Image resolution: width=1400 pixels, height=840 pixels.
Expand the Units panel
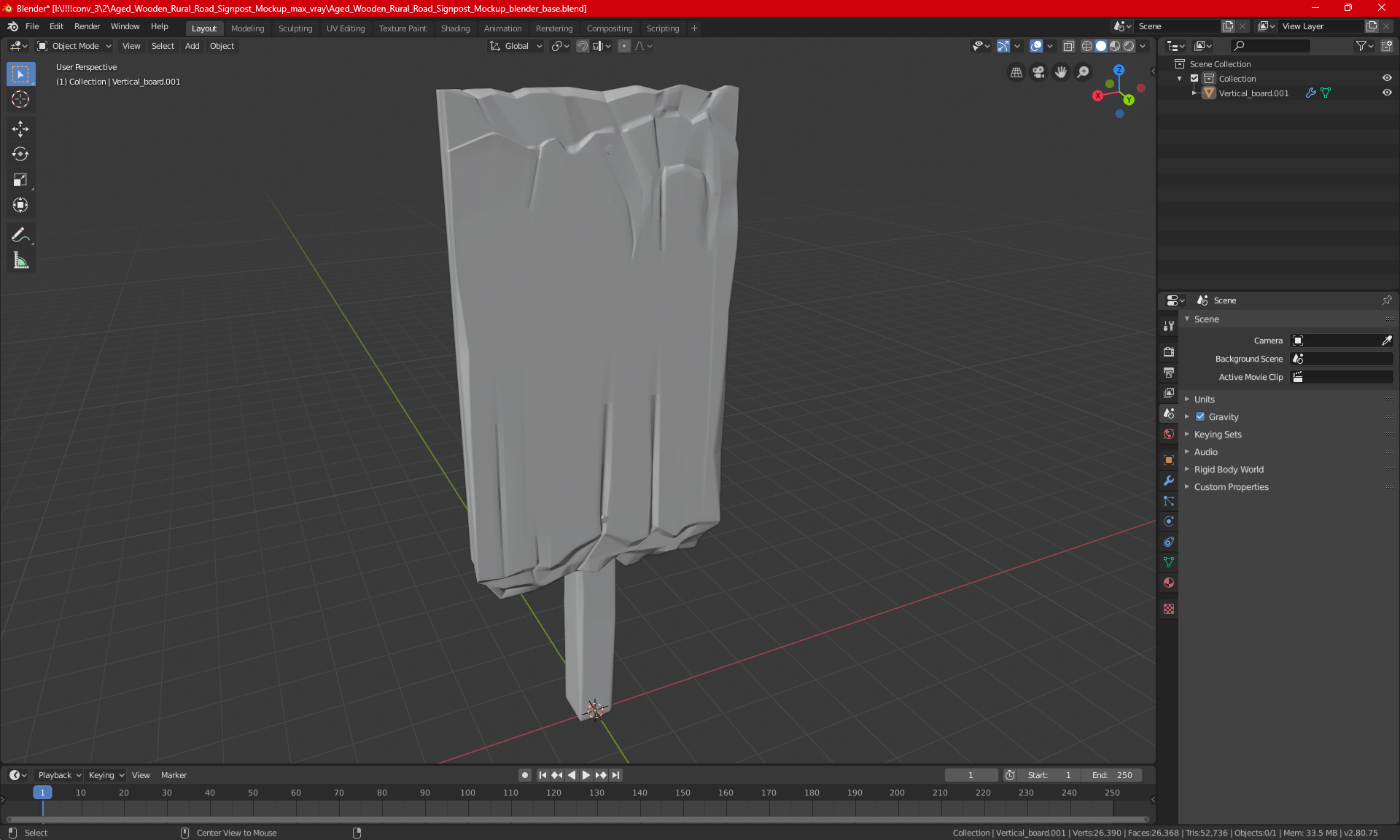pyautogui.click(x=1204, y=400)
